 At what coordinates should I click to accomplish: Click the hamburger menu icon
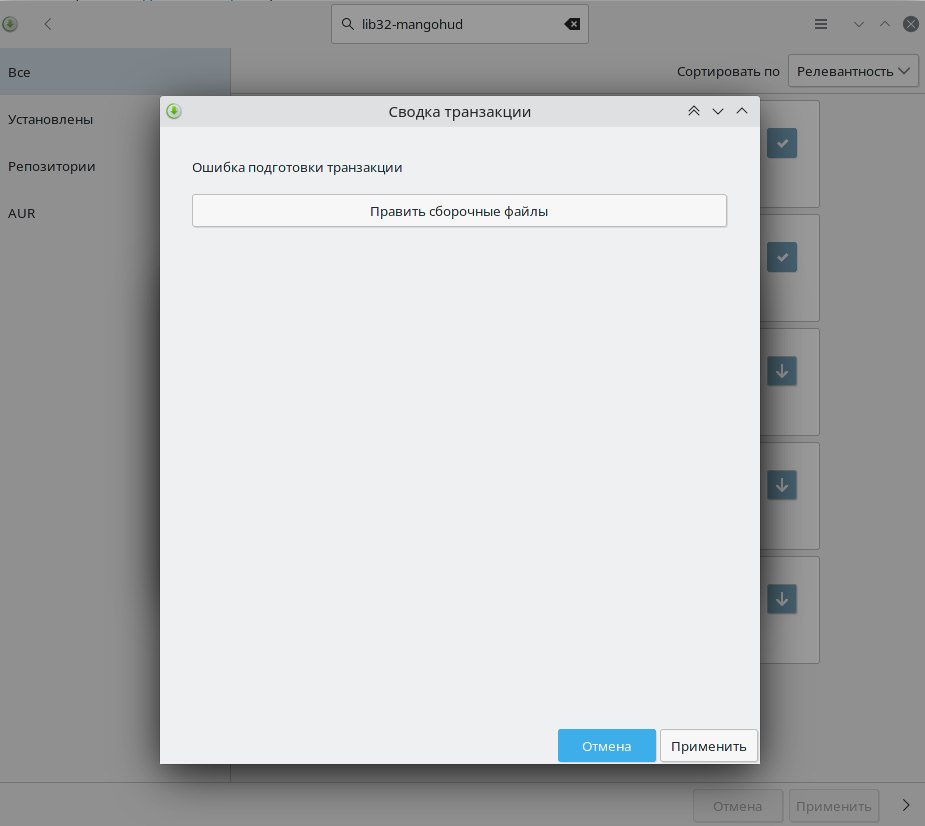(821, 24)
